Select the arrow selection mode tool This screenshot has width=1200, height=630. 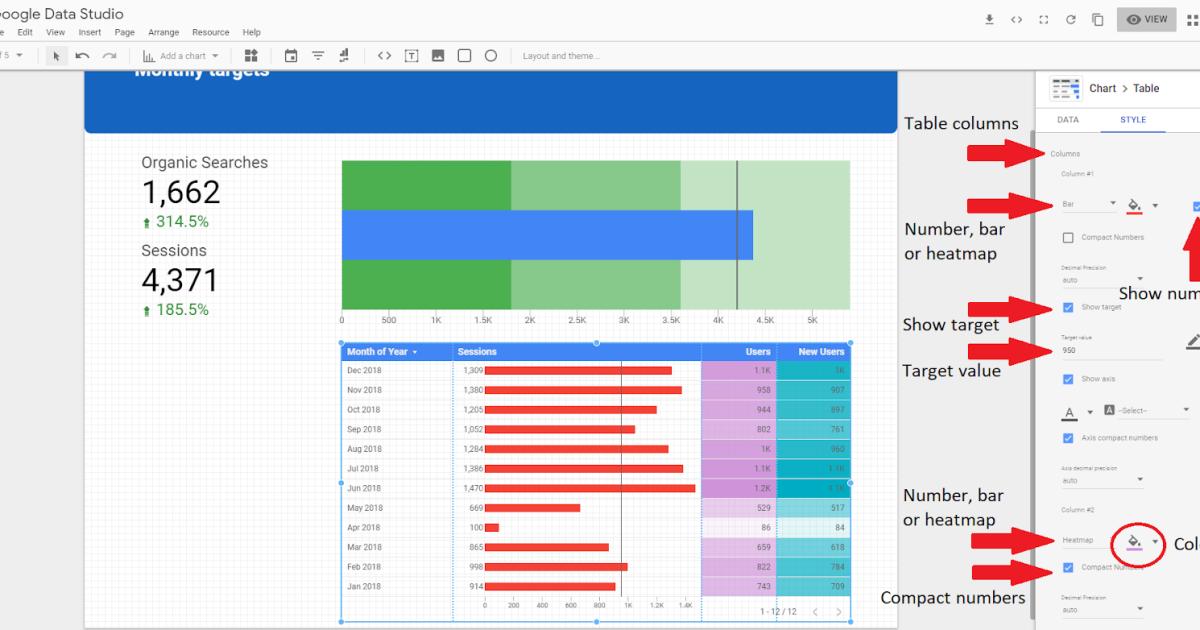point(56,56)
